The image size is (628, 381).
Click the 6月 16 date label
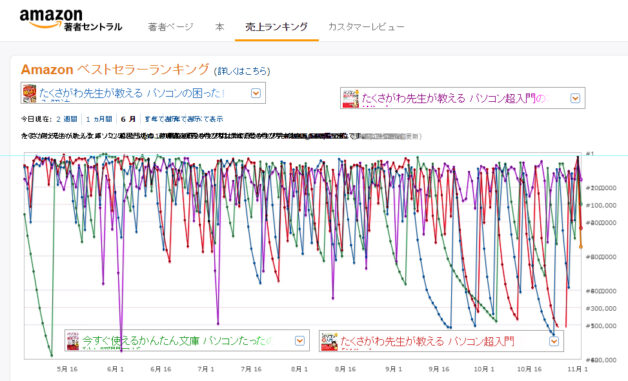coord(161,369)
